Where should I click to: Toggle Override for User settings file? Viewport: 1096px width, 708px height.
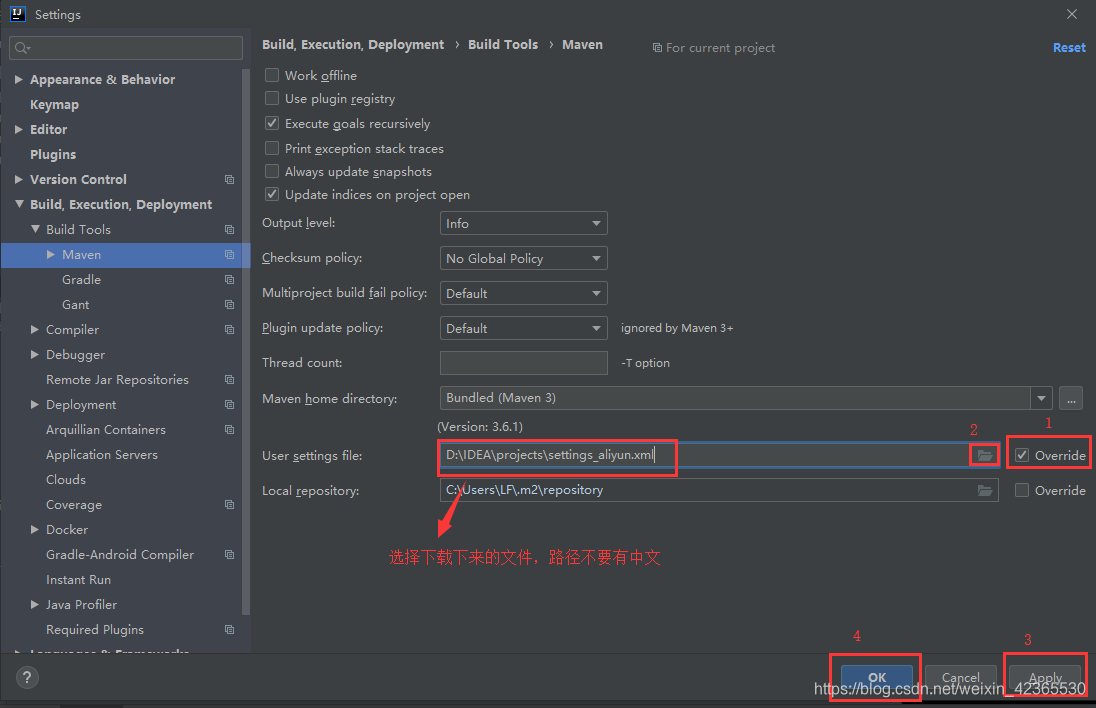point(1022,455)
